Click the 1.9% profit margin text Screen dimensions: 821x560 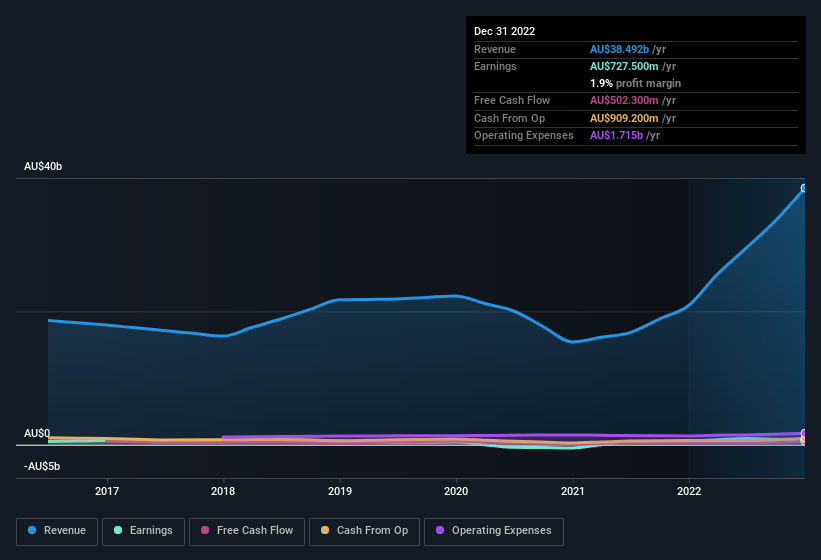point(635,83)
